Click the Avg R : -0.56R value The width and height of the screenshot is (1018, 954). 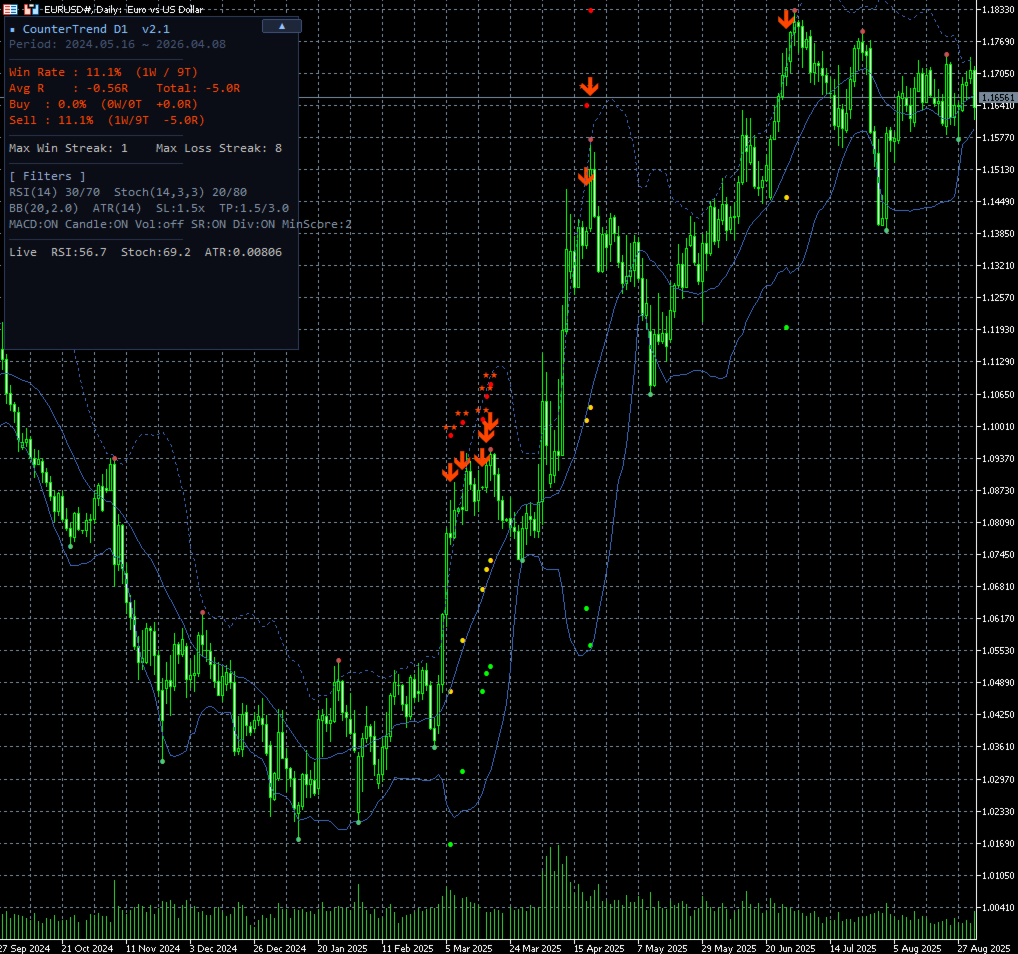pos(68,88)
